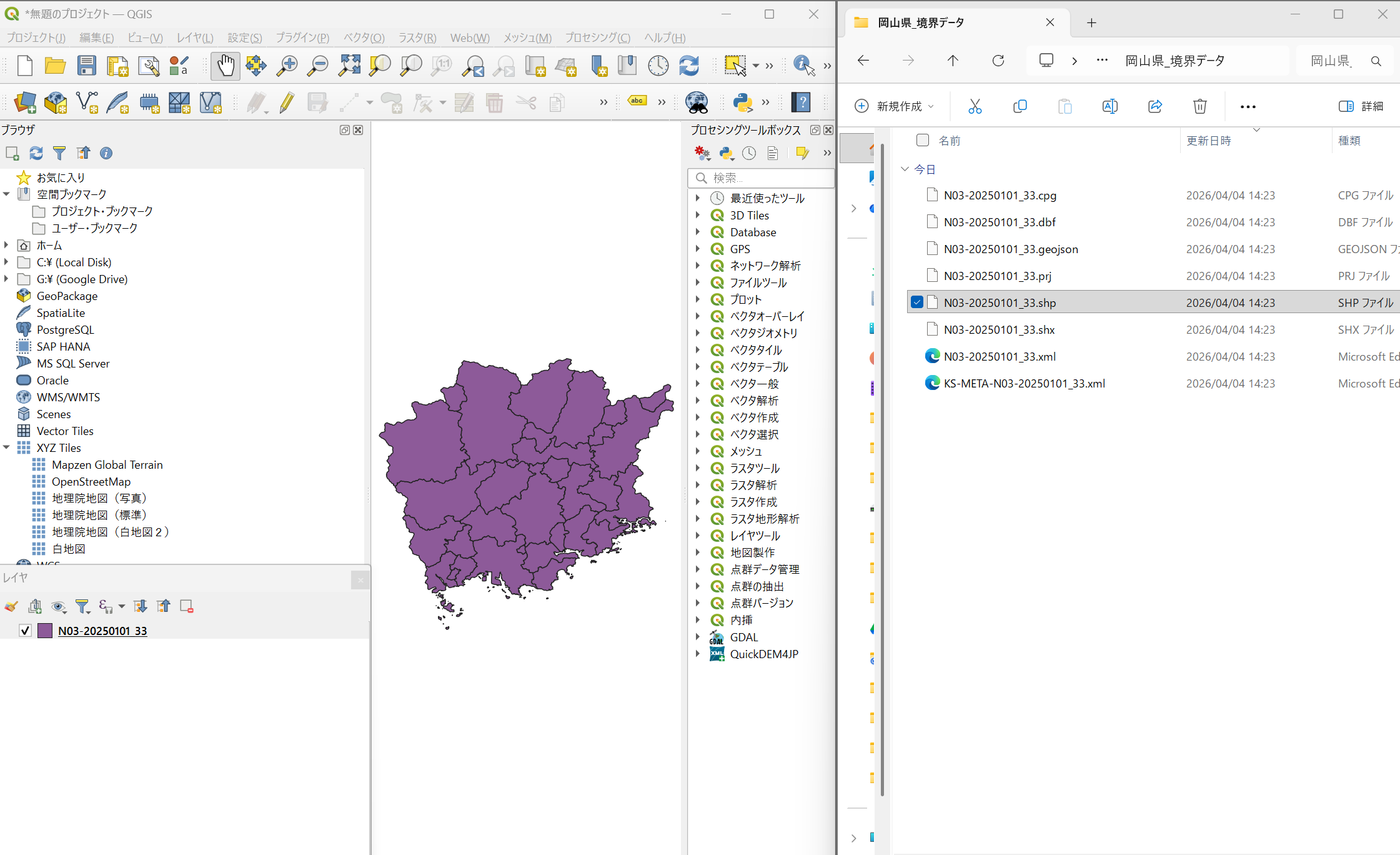
Task: Open the ベクタ(O) menu
Action: click(x=364, y=37)
